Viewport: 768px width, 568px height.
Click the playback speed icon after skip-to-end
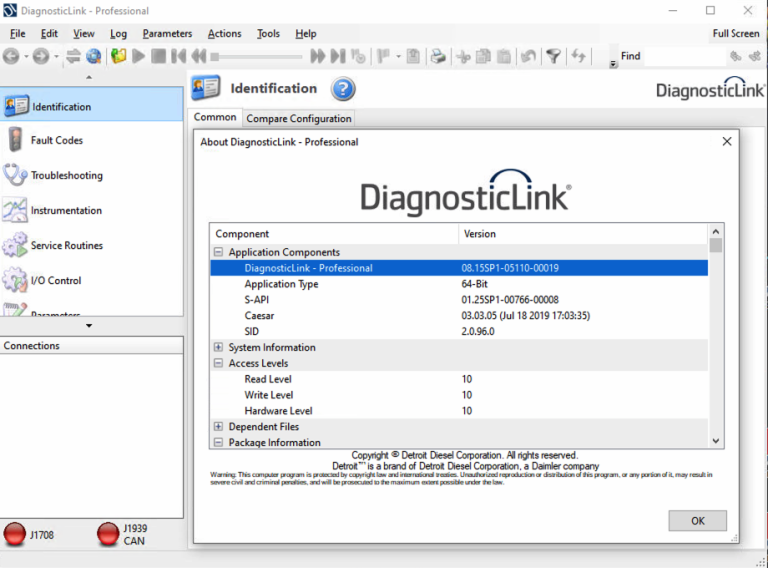tap(359, 56)
